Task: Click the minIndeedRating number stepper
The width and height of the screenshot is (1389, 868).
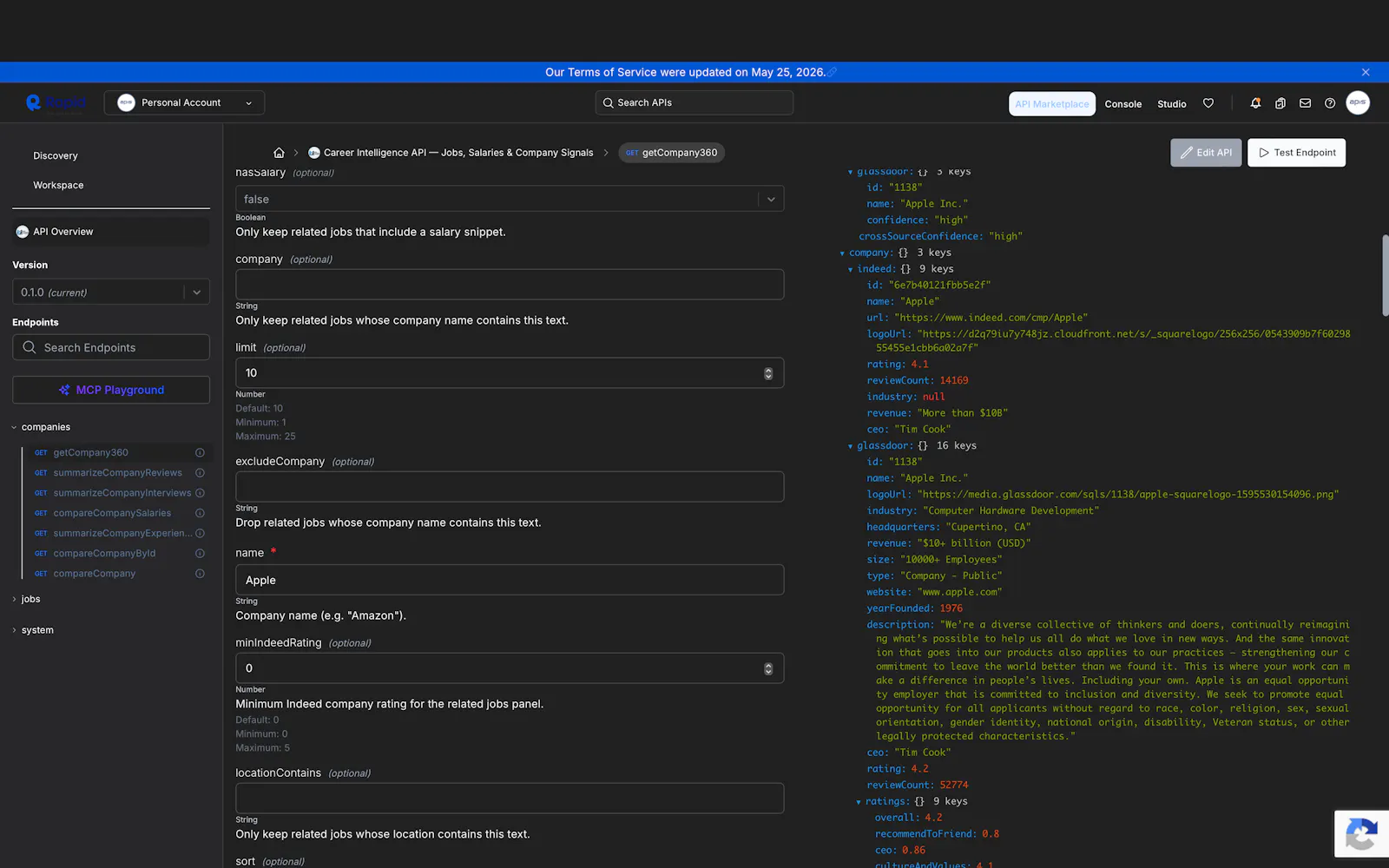Action: click(x=768, y=668)
